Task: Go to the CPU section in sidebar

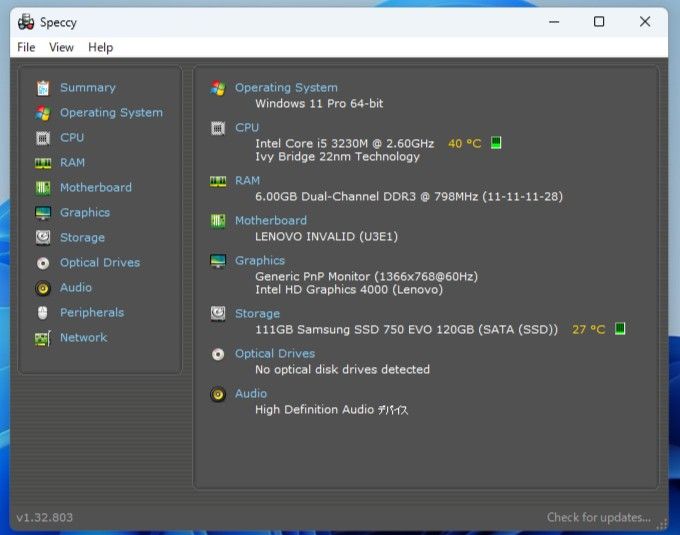Action: pyautogui.click(x=72, y=137)
